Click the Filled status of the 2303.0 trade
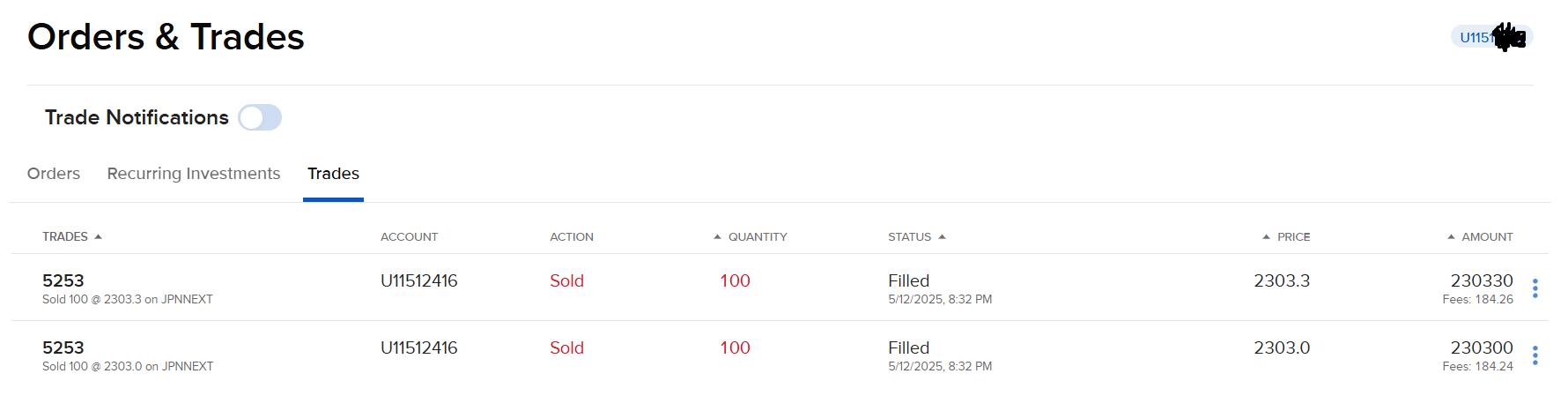 pyautogui.click(x=908, y=347)
